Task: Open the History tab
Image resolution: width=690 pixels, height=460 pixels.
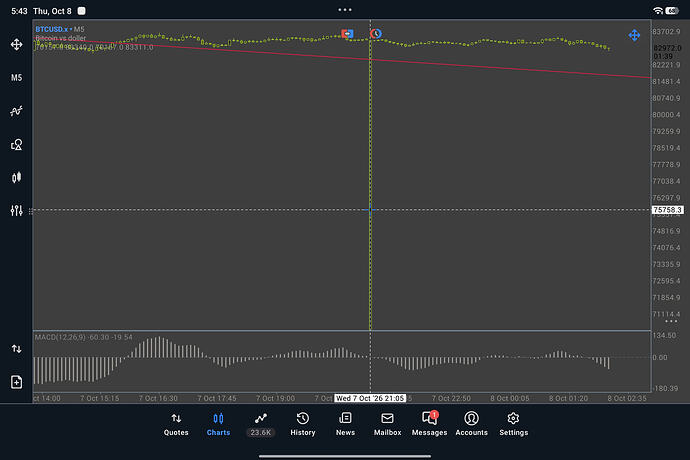Action: [x=303, y=425]
